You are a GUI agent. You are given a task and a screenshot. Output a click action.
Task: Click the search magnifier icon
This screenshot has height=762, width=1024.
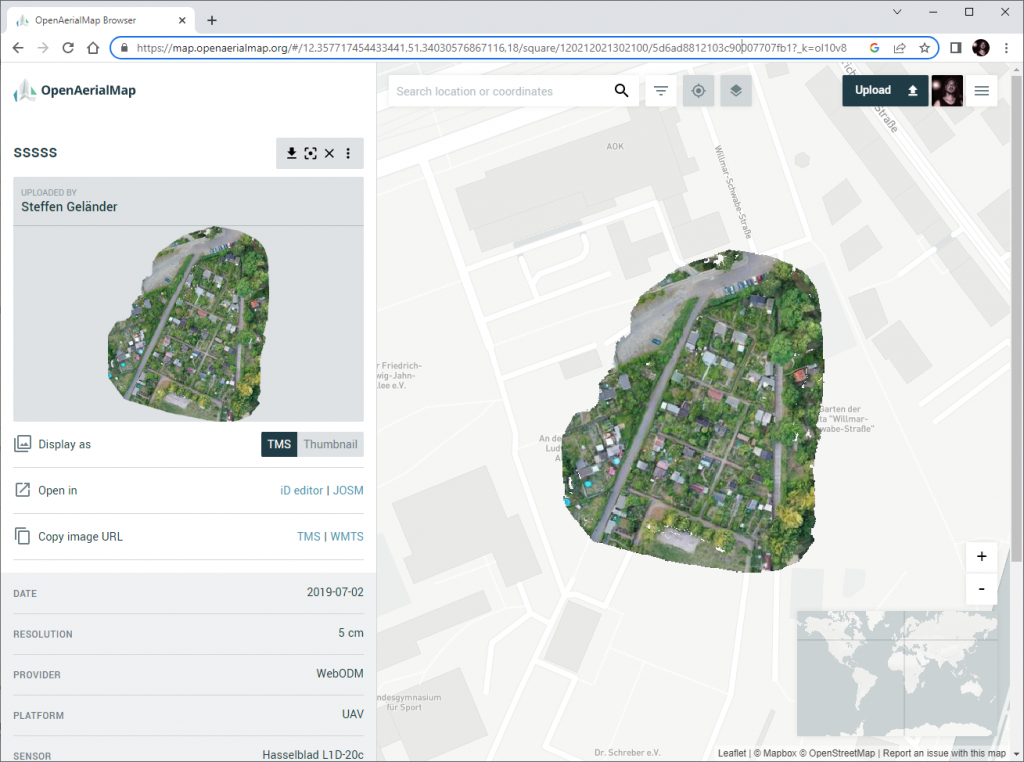(x=621, y=90)
